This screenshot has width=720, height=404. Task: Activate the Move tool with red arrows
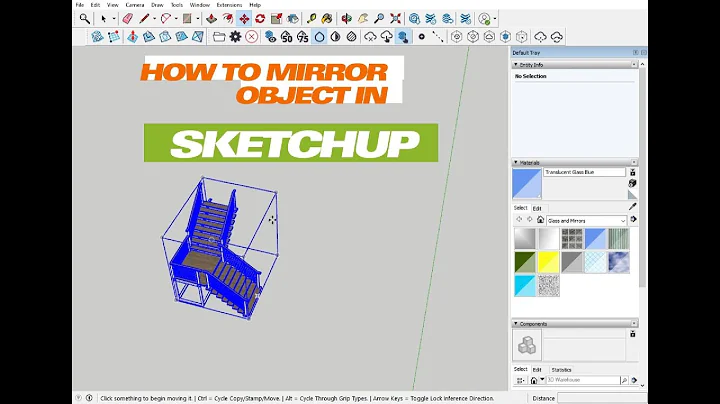pos(244,18)
